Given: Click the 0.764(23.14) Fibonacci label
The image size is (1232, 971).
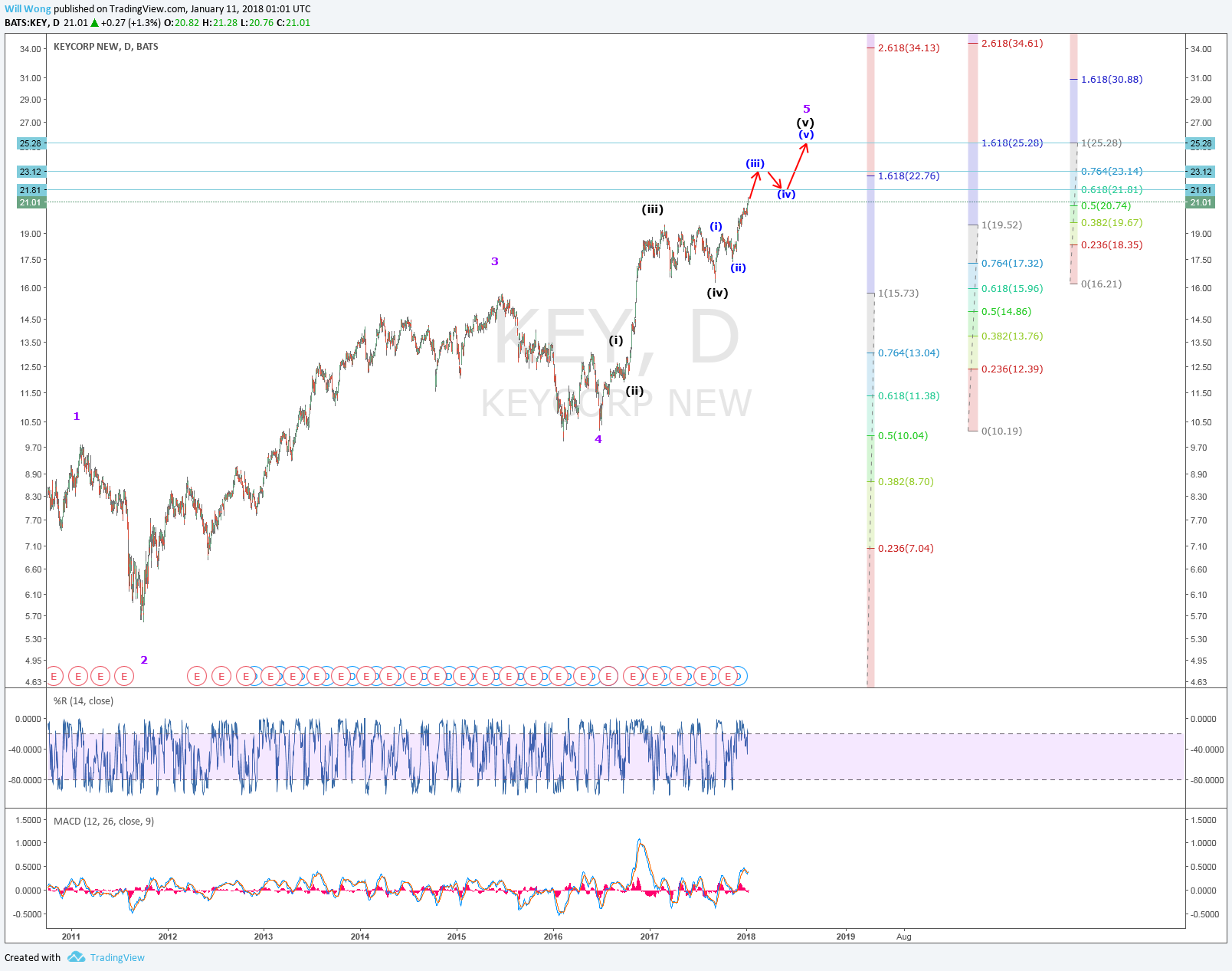Looking at the screenshot, I should 1112,172.
